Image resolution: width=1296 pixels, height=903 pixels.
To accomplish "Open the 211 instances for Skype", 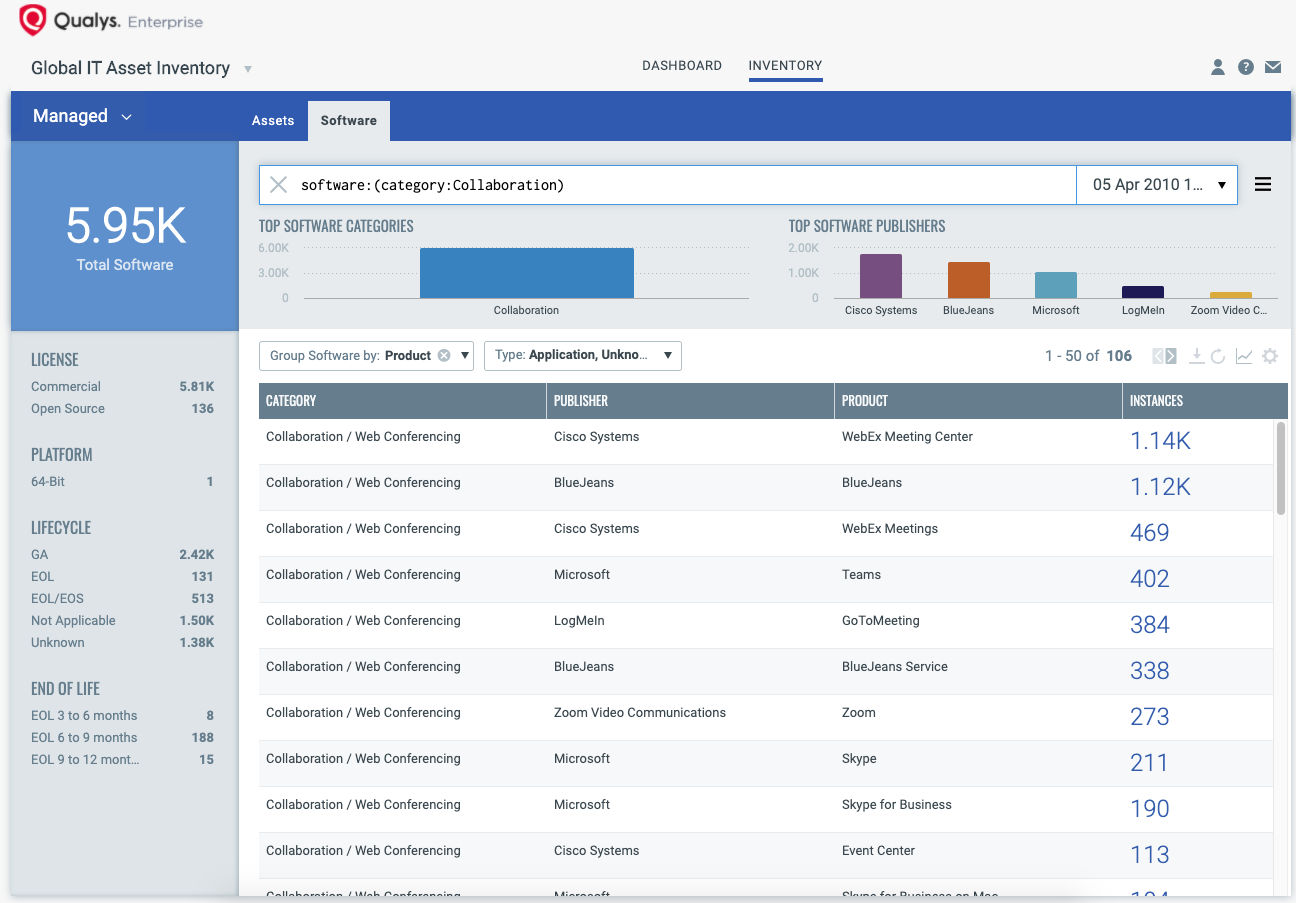I will point(1149,763).
